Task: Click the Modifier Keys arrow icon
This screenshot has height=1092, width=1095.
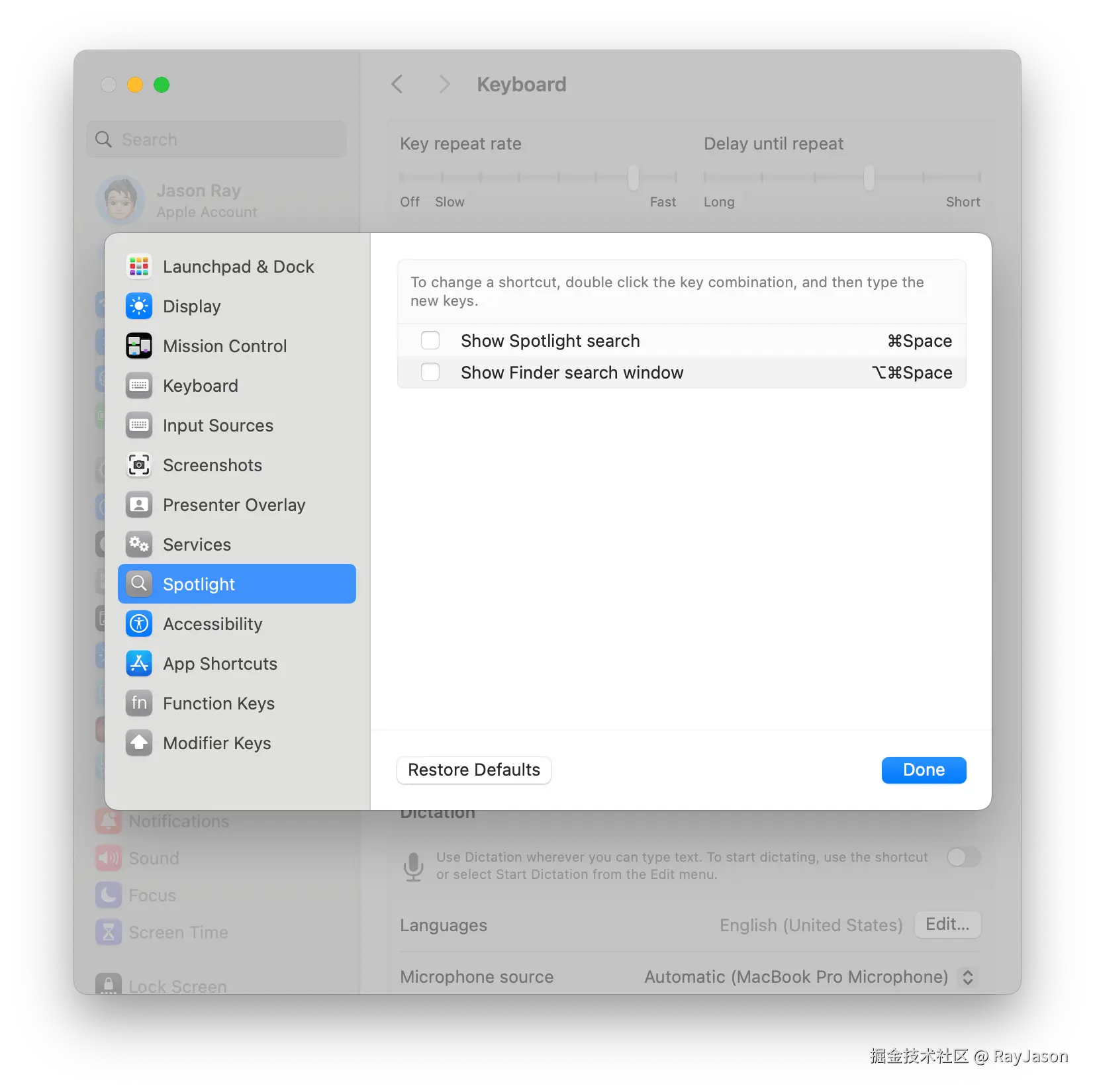Action: [139, 743]
